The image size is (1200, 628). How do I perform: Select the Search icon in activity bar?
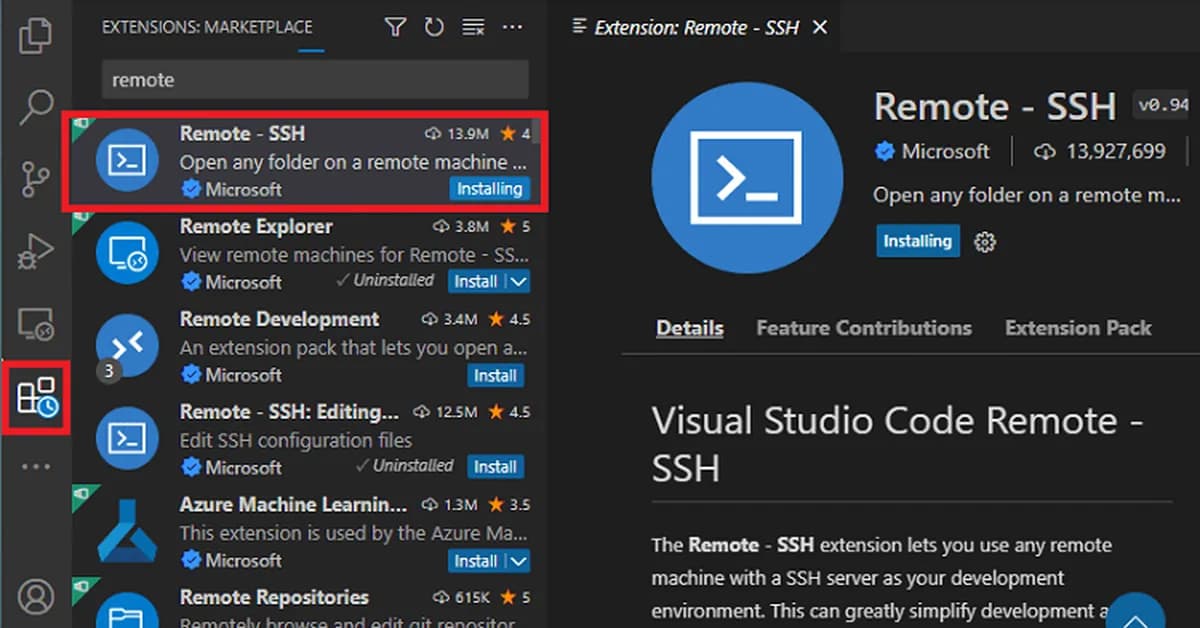(x=36, y=105)
